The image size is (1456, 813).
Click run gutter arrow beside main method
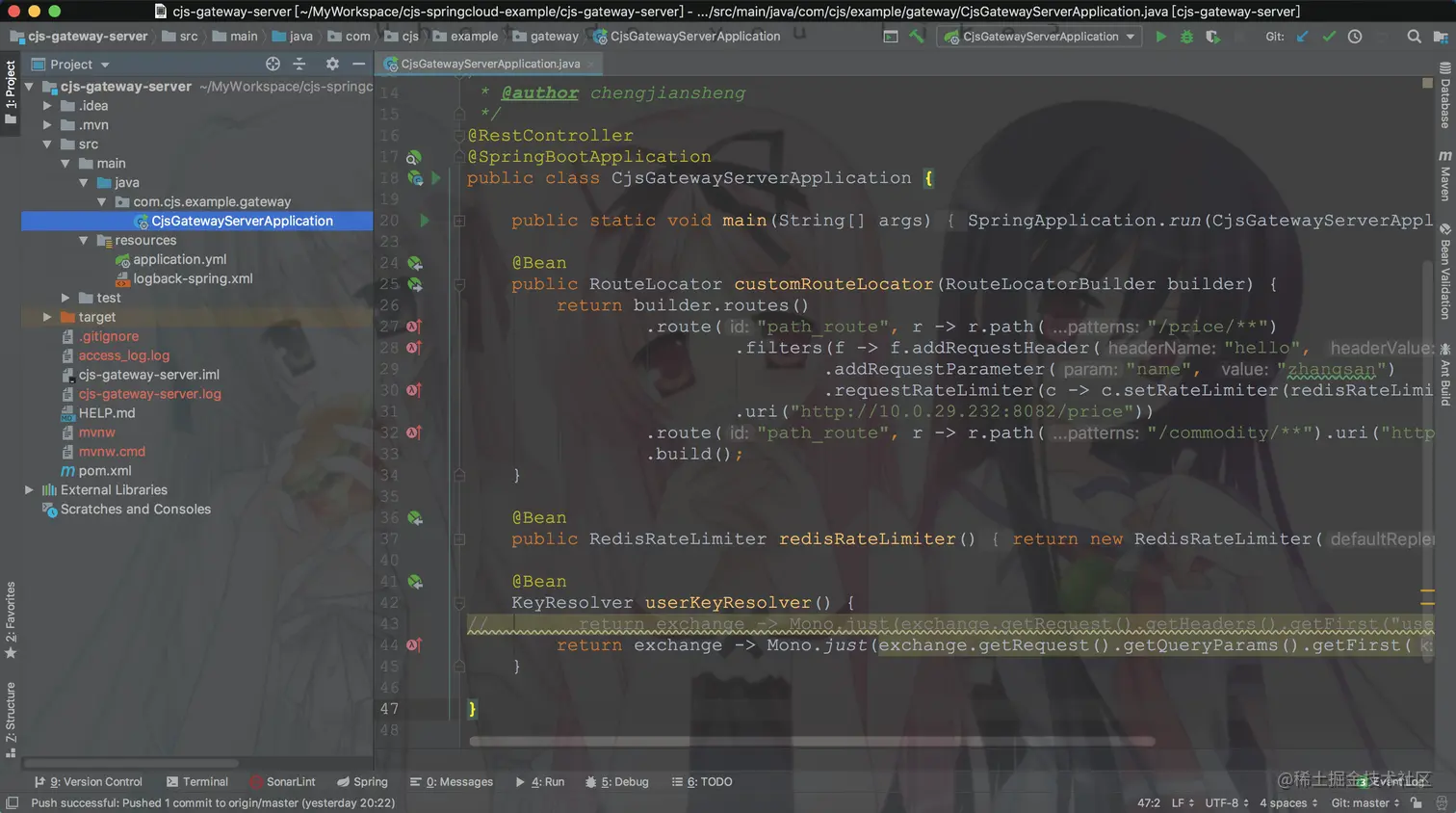click(425, 221)
